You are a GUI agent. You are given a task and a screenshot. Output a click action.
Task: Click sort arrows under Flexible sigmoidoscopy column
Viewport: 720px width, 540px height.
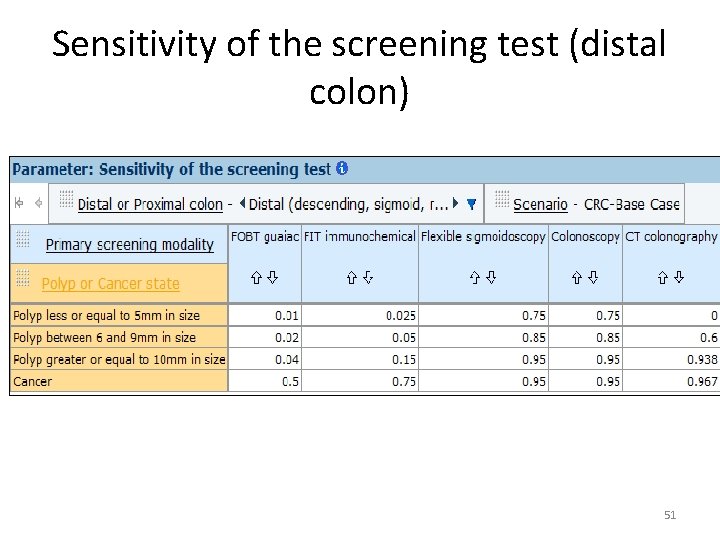click(484, 277)
